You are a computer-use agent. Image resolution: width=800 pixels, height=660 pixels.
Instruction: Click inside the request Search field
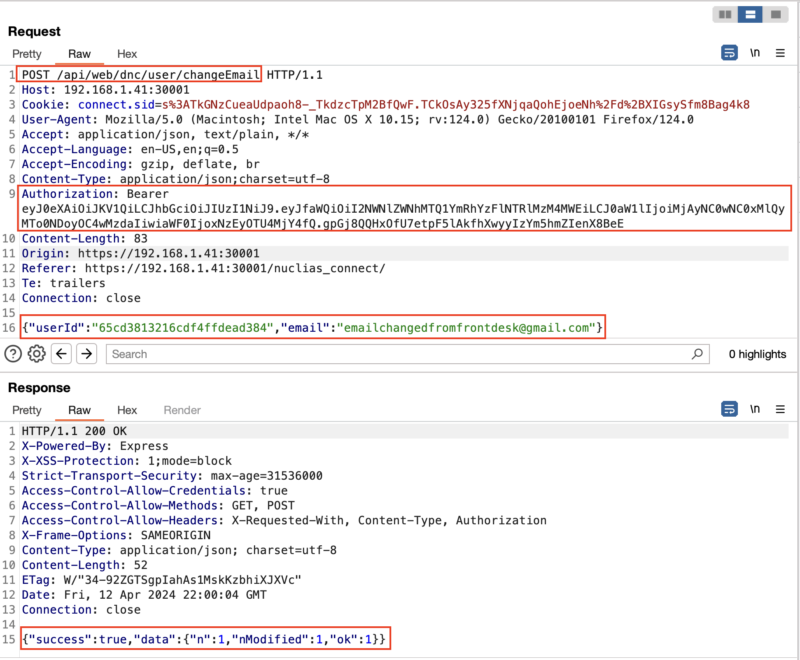[400, 354]
